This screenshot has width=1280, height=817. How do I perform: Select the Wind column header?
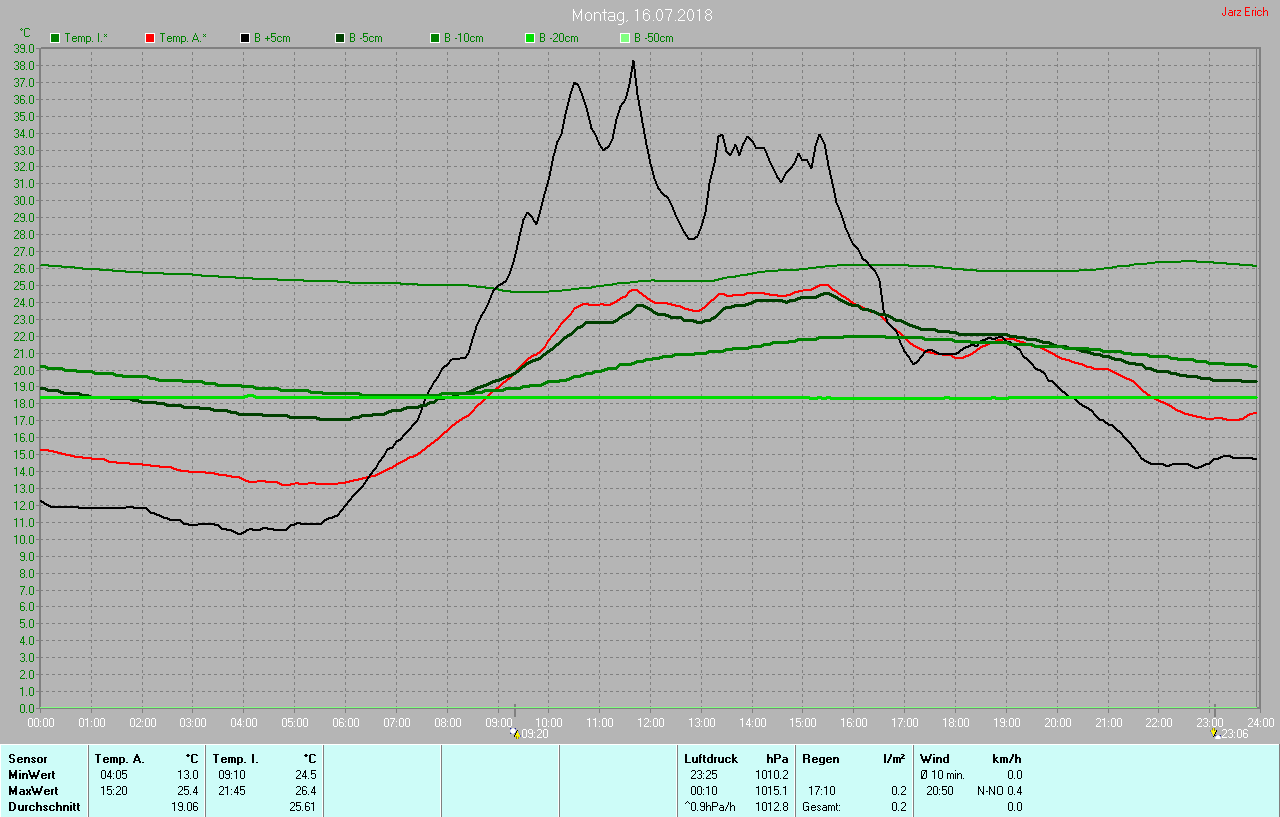coord(934,759)
